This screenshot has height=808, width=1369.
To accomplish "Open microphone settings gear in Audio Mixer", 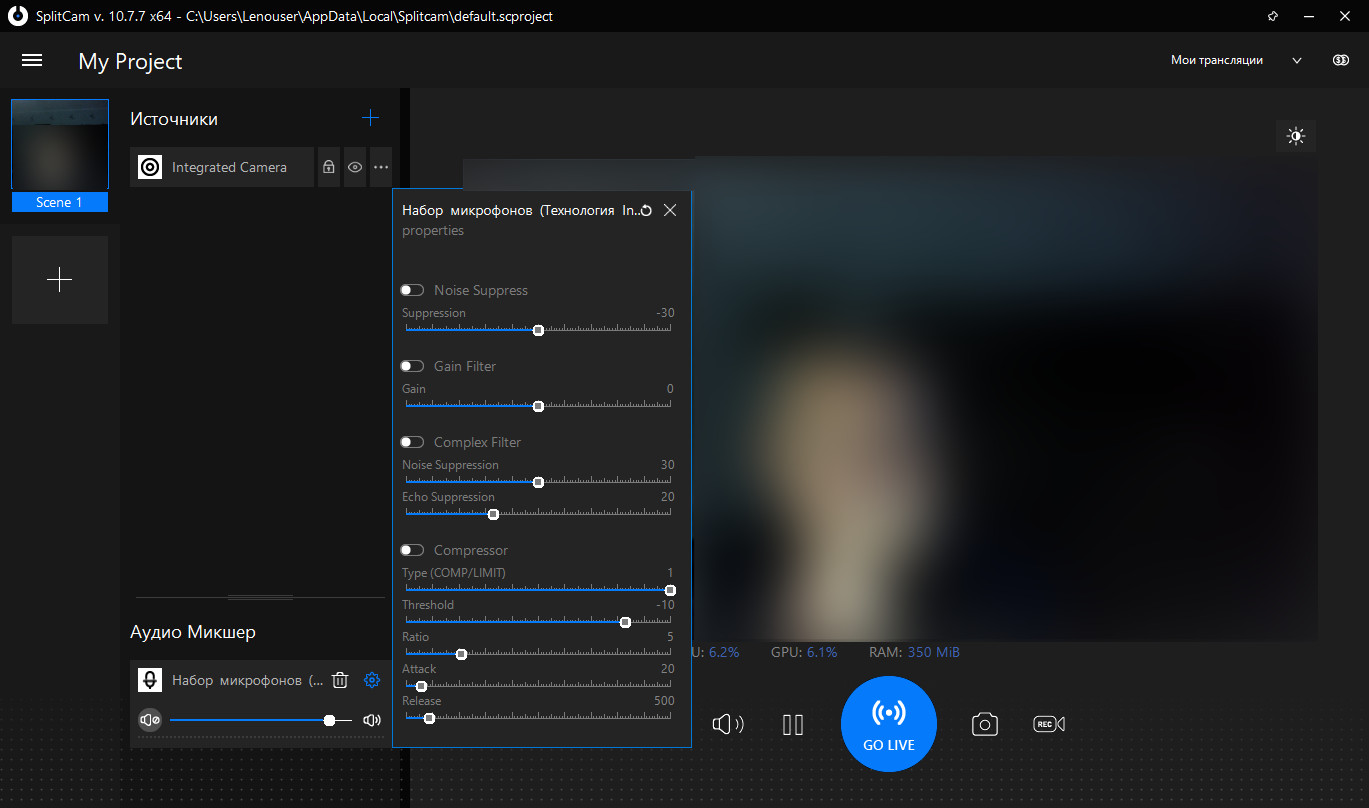I will (x=372, y=680).
